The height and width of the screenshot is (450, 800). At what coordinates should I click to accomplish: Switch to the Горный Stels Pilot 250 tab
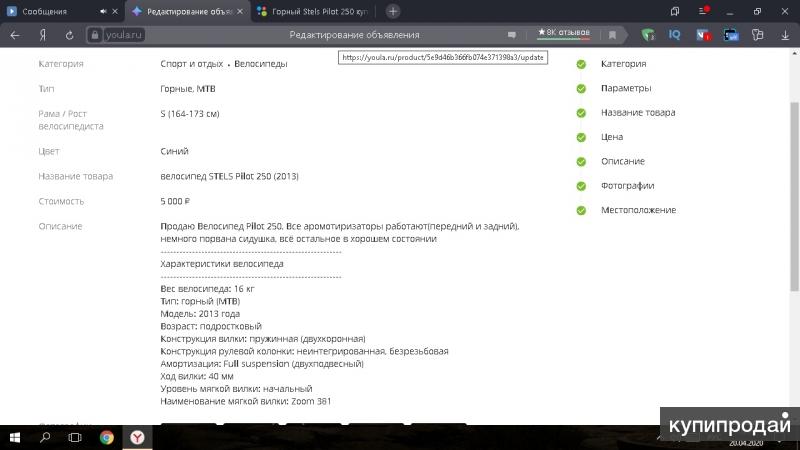(x=313, y=11)
